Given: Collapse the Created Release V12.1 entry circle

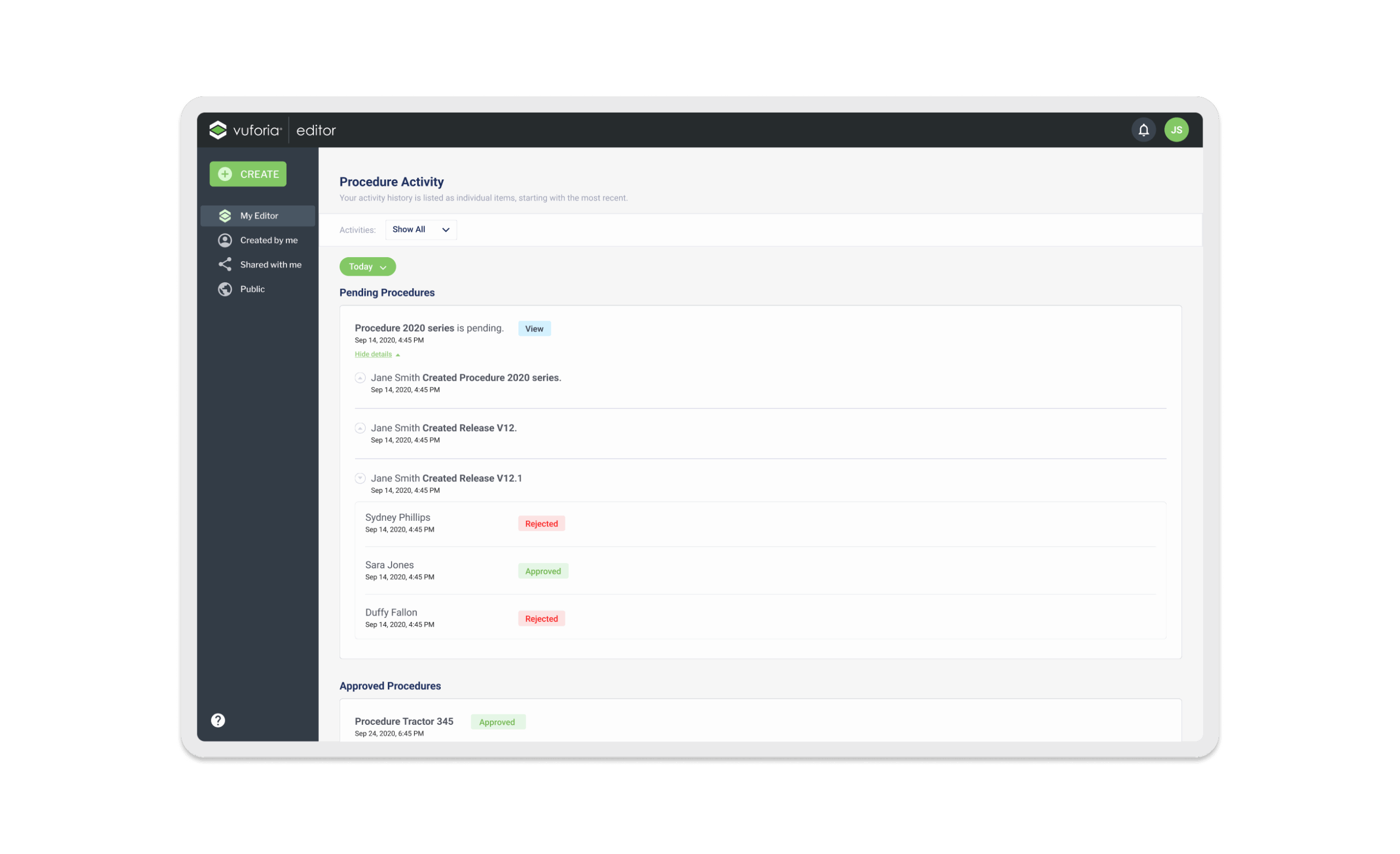Looking at the screenshot, I should (x=360, y=478).
